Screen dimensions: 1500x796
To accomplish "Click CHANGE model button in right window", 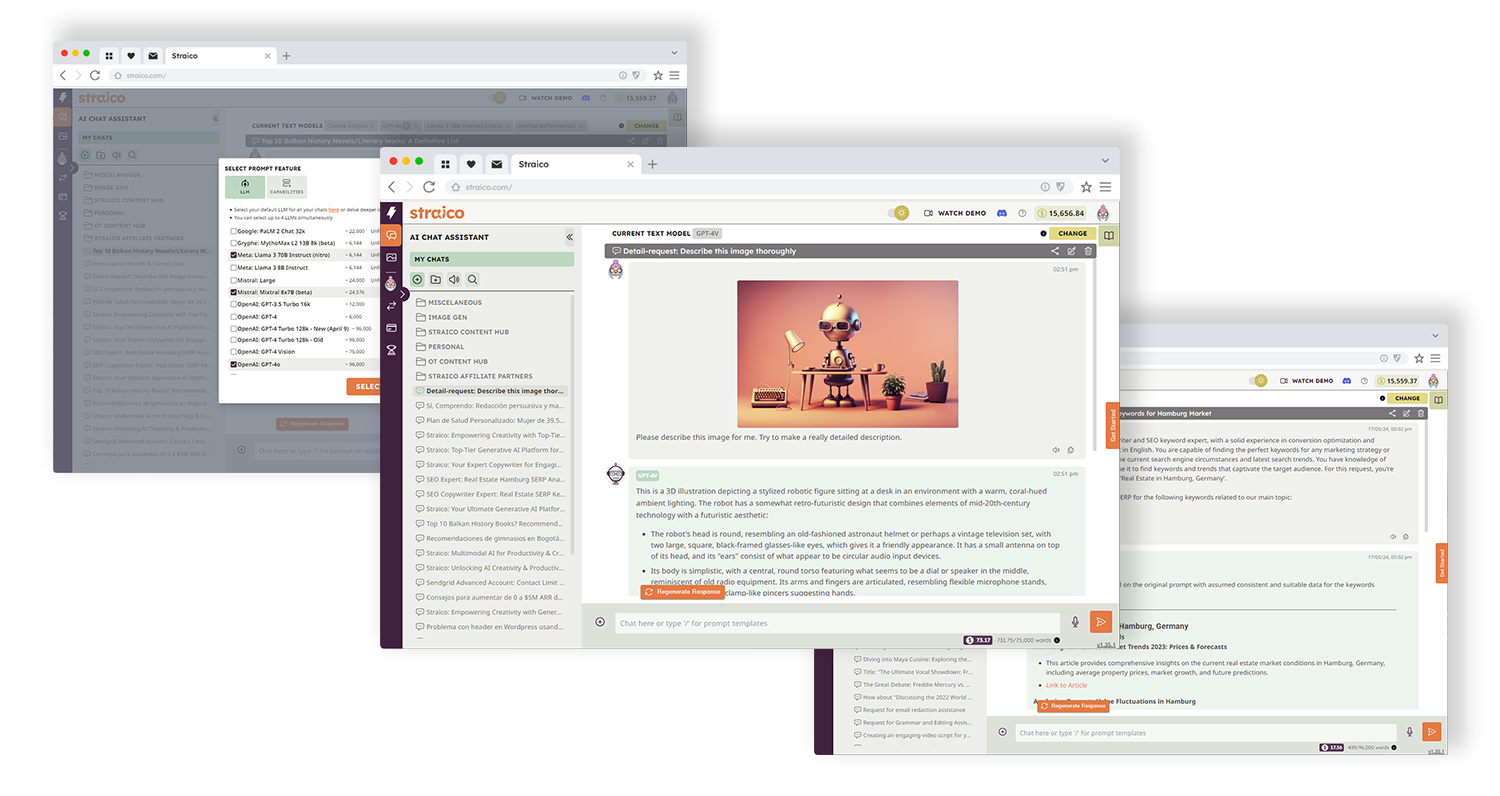I will 1407,398.
